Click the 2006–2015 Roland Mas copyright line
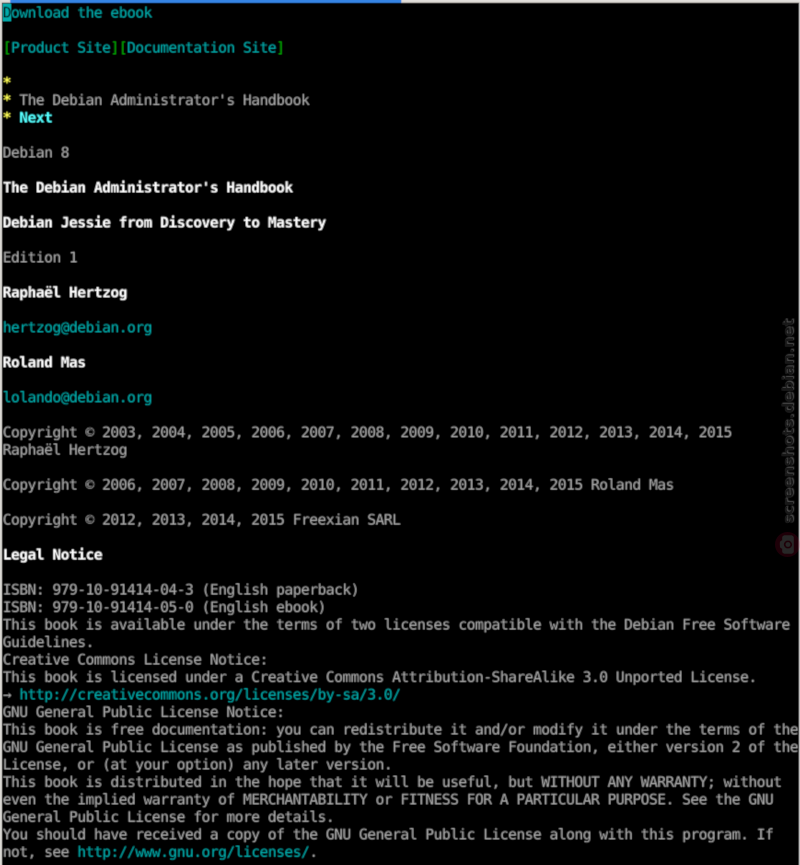 [x=338, y=485]
